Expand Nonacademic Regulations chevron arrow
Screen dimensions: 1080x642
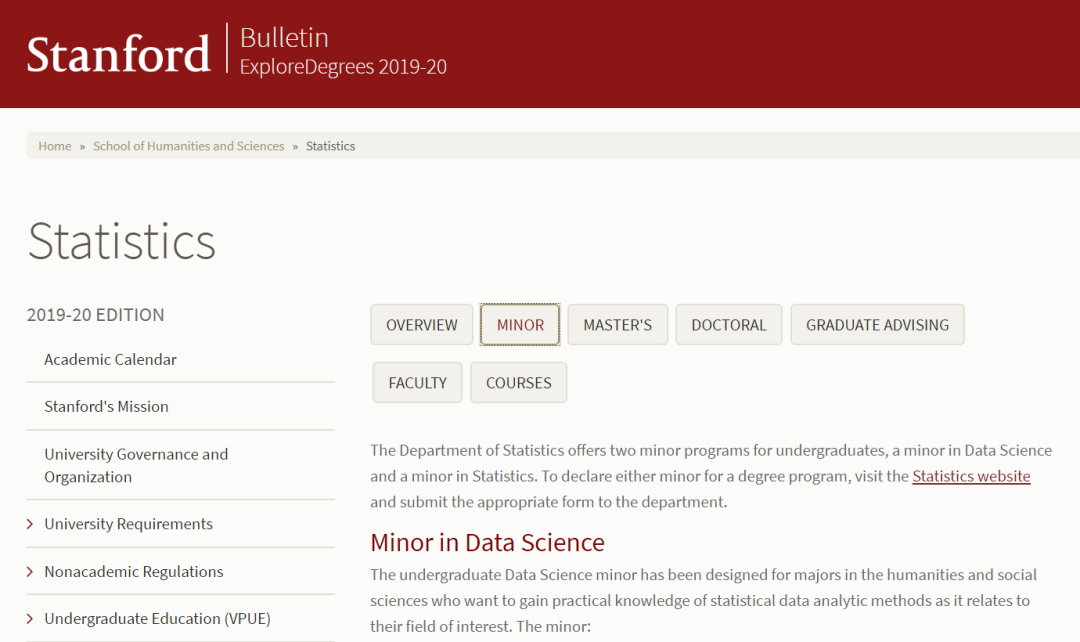point(30,572)
